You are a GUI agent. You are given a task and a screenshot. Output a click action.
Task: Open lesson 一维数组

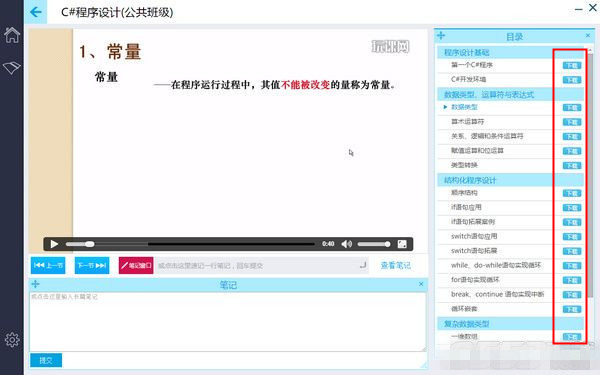(464, 337)
